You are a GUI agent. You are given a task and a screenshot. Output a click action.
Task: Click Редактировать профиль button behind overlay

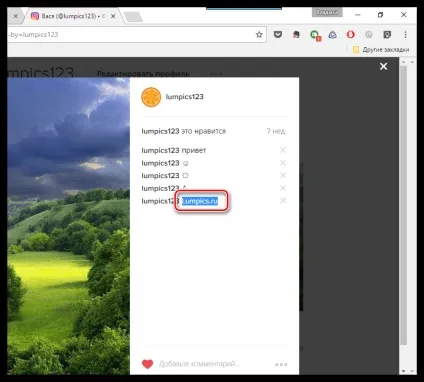pyautogui.click(x=143, y=73)
